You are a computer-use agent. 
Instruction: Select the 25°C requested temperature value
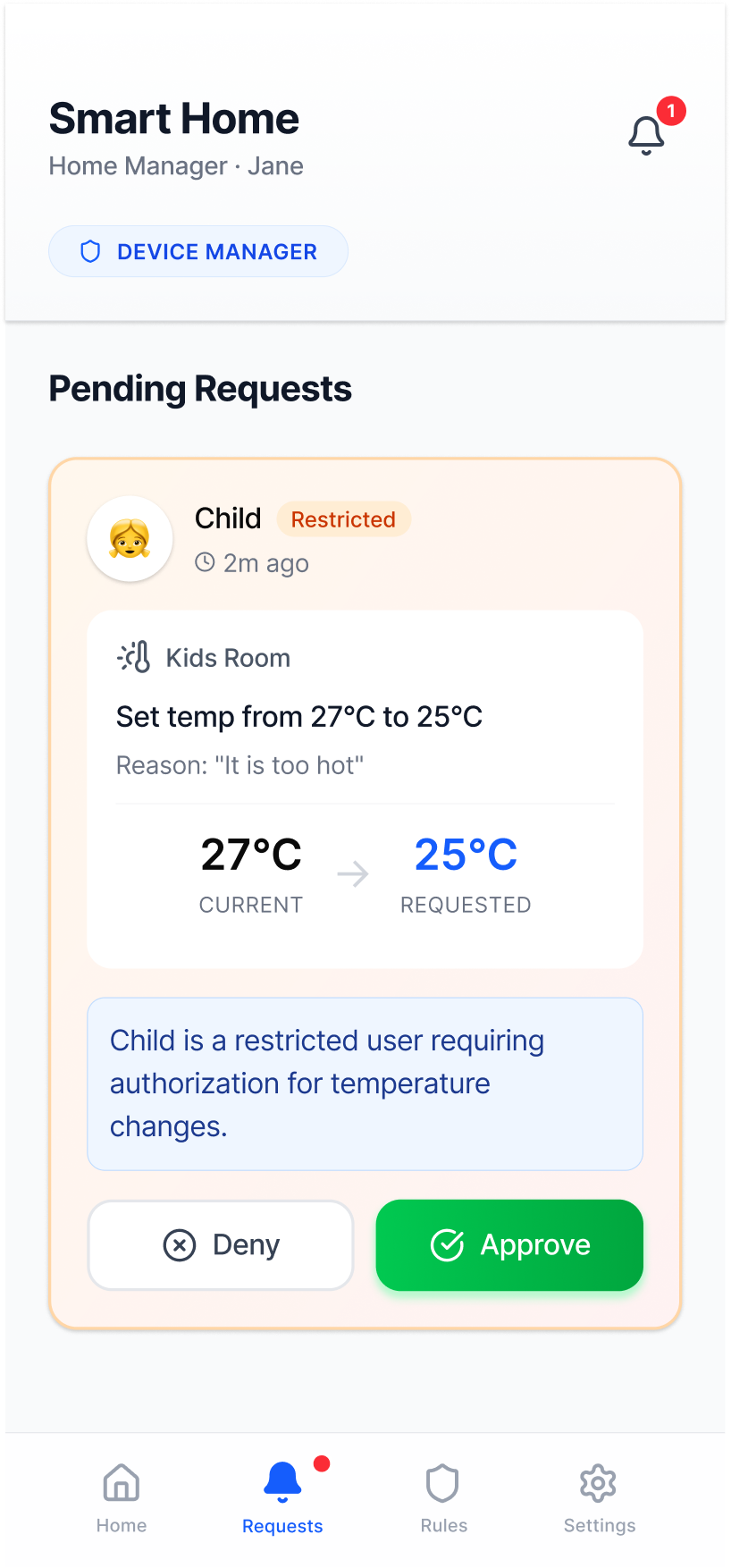coord(466,855)
